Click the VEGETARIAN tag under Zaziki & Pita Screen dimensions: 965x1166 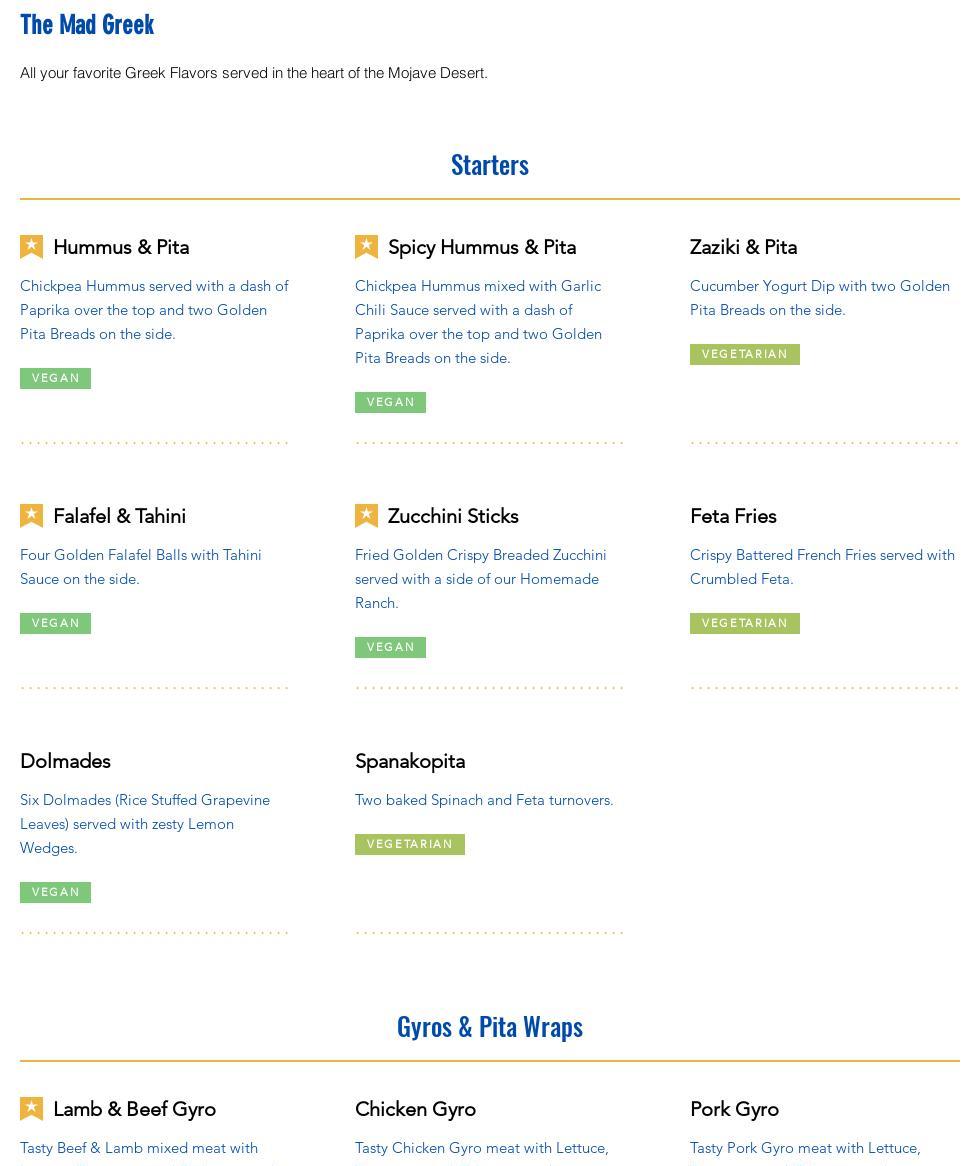(x=744, y=354)
